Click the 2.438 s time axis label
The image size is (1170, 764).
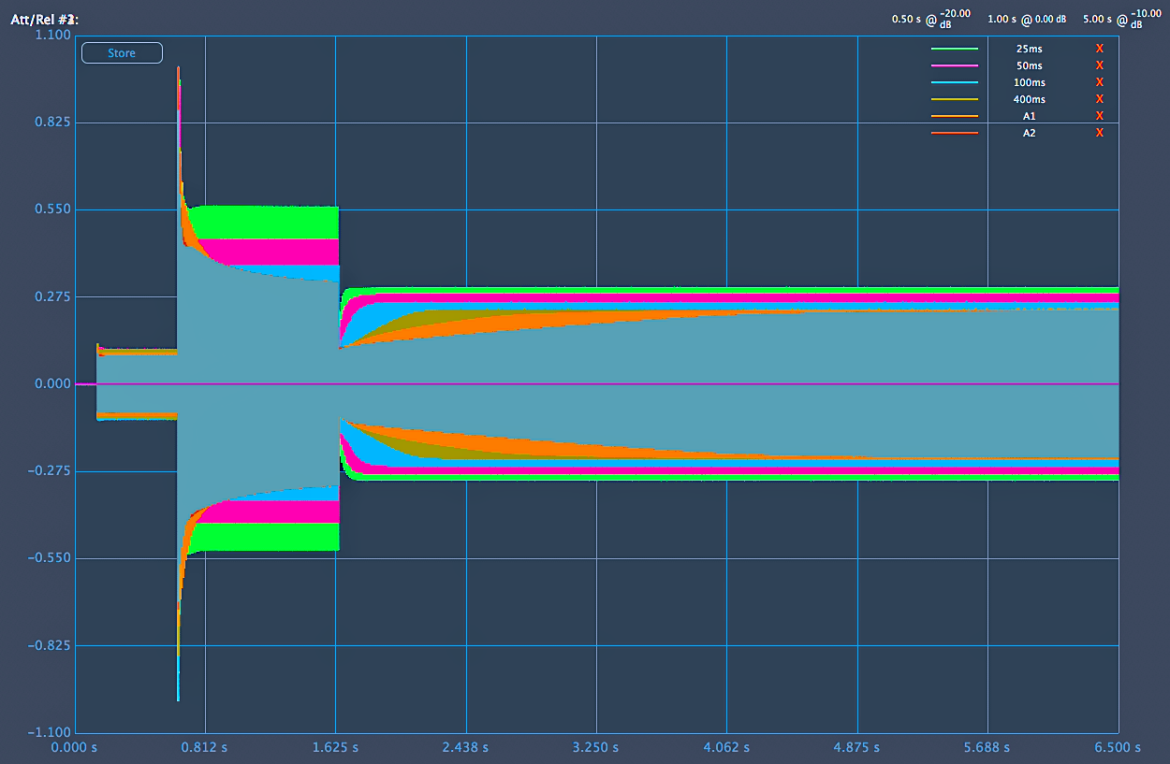pyautogui.click(x=466, y=748)
